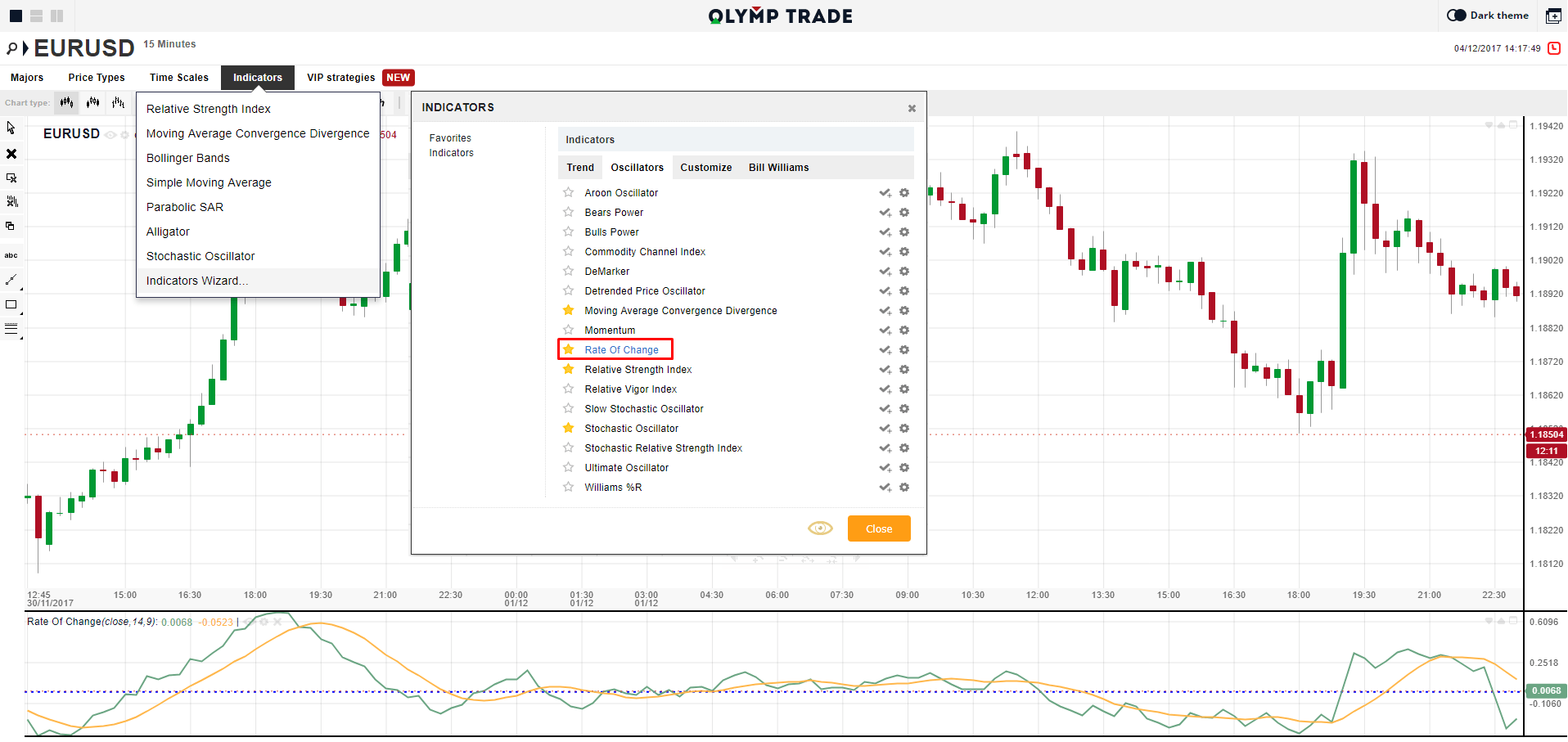Viewport: 1568px width, 742px height.
Task: Select the rectangle shape tool
Action: 11,304
